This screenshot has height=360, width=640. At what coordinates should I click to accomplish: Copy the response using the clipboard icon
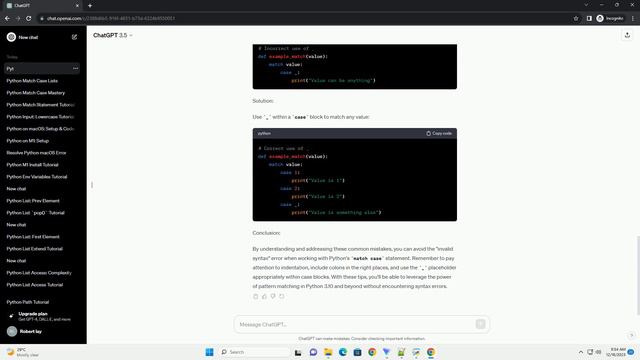256,296
